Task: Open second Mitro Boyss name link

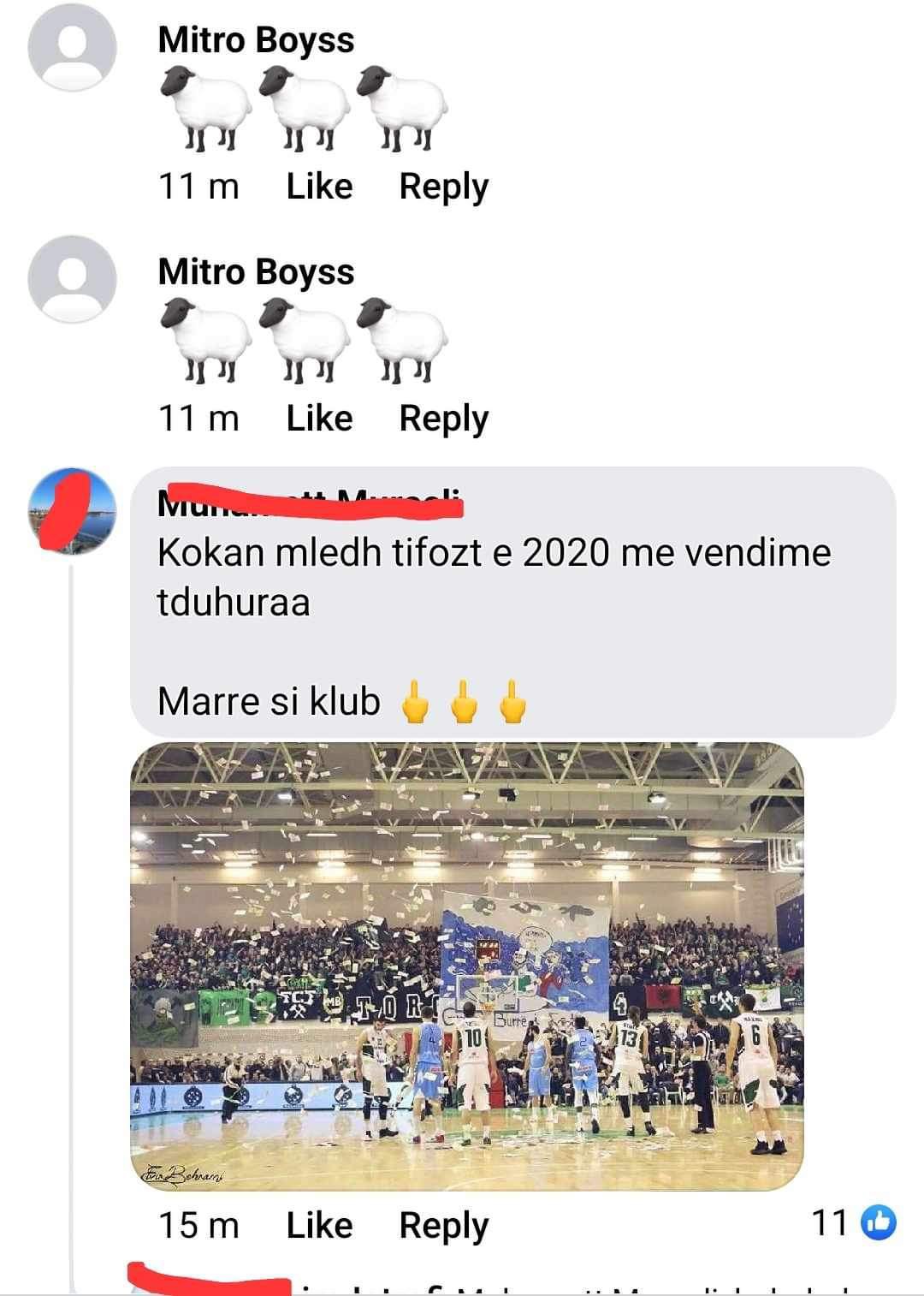Action: pos(256,272)
